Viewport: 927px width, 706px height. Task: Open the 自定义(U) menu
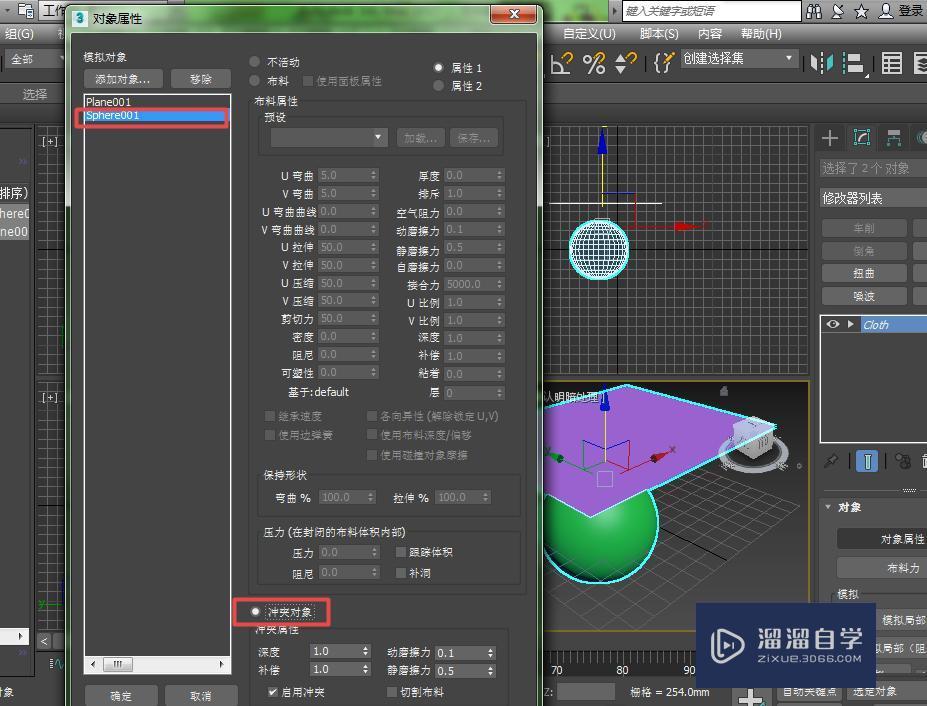(x=589, y=34)
